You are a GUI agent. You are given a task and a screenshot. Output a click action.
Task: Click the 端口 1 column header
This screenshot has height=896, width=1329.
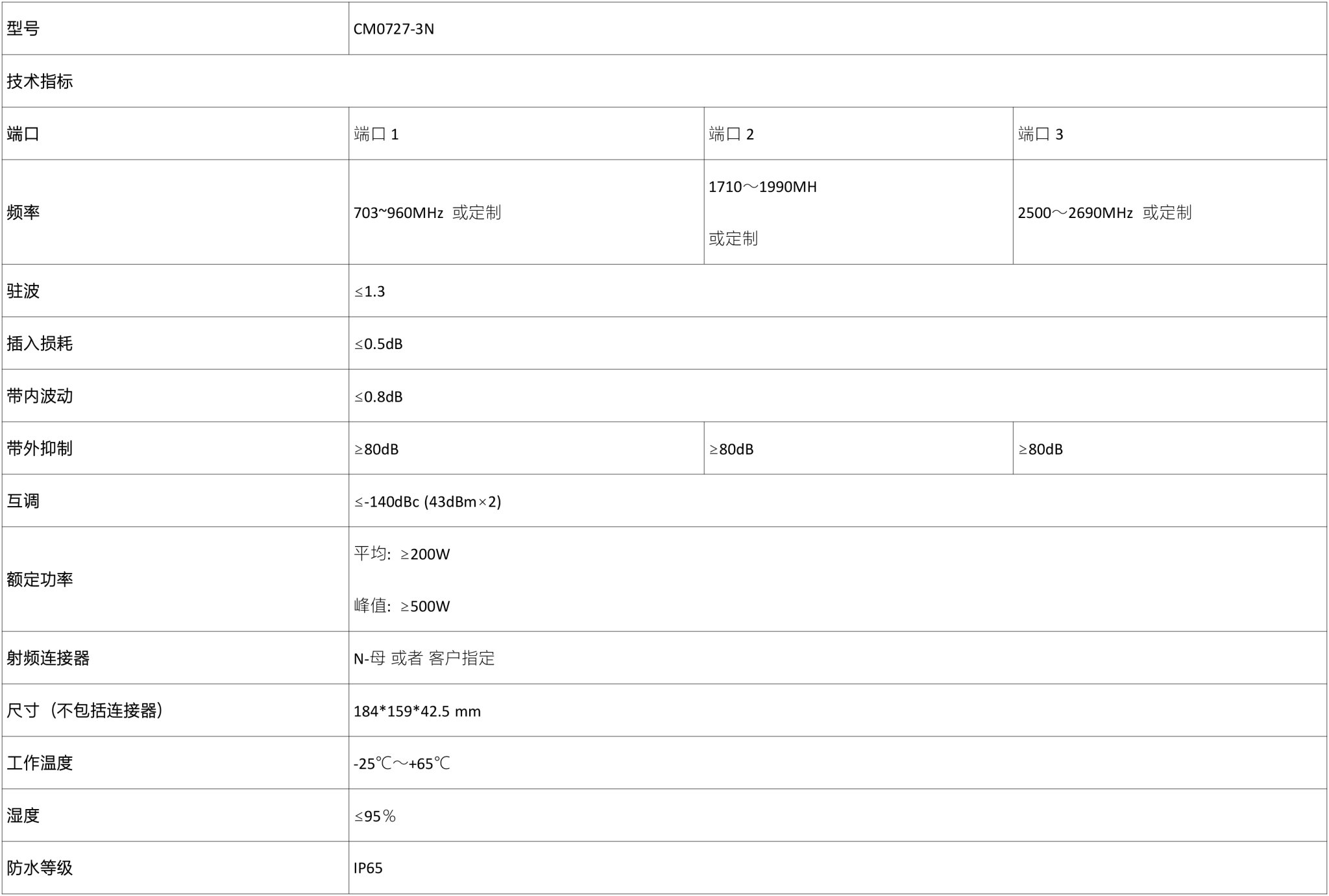point(376,134)
